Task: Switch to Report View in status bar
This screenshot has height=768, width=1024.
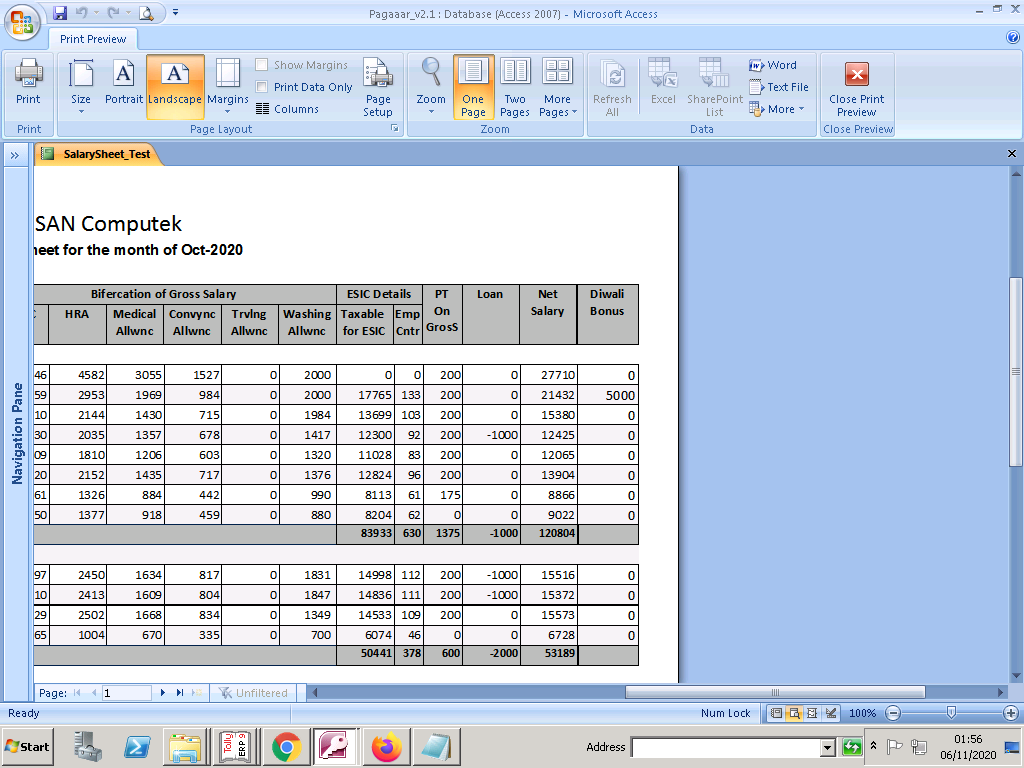Action: [776, 713]
